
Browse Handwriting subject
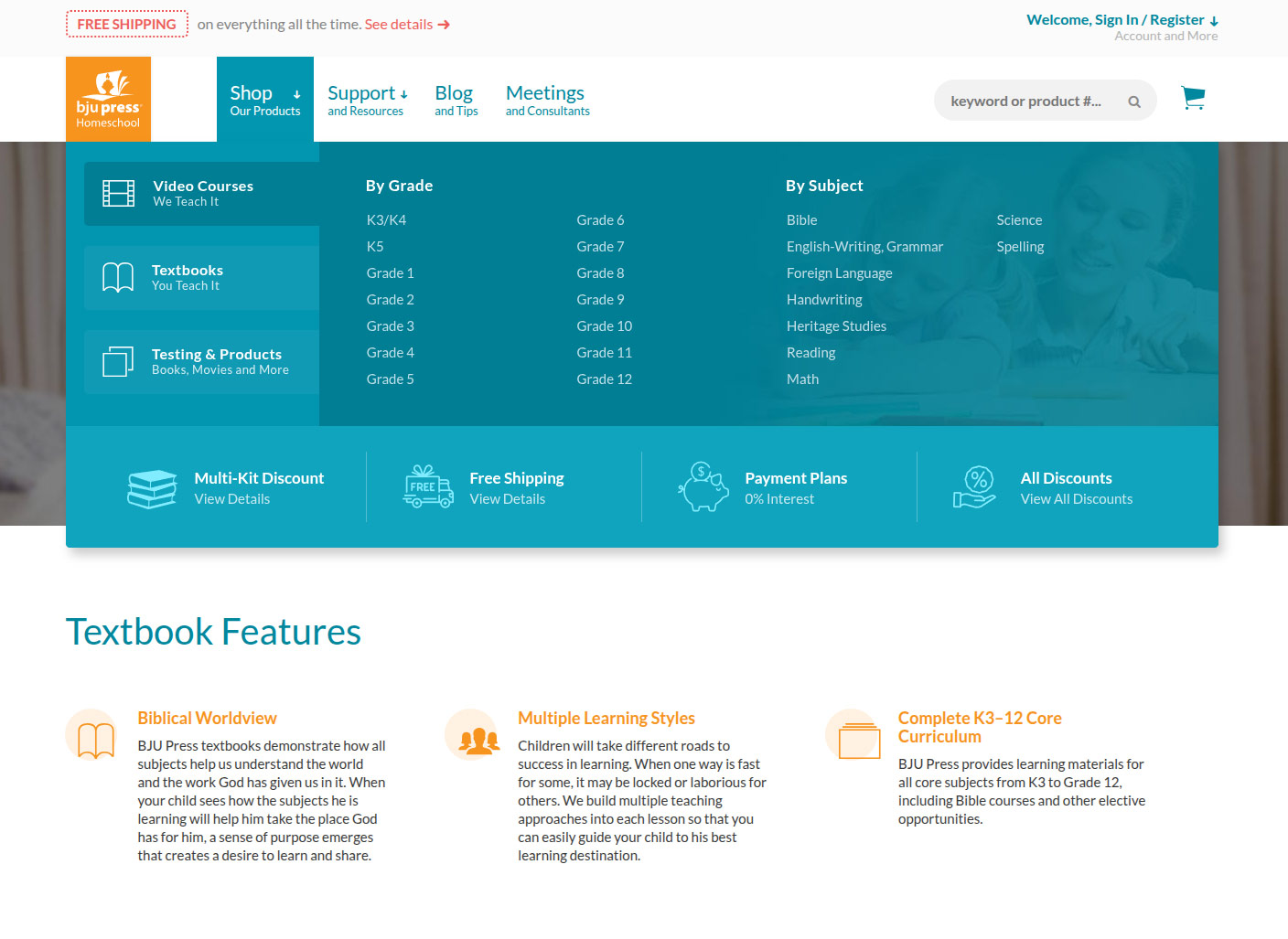tap(824, 300)
